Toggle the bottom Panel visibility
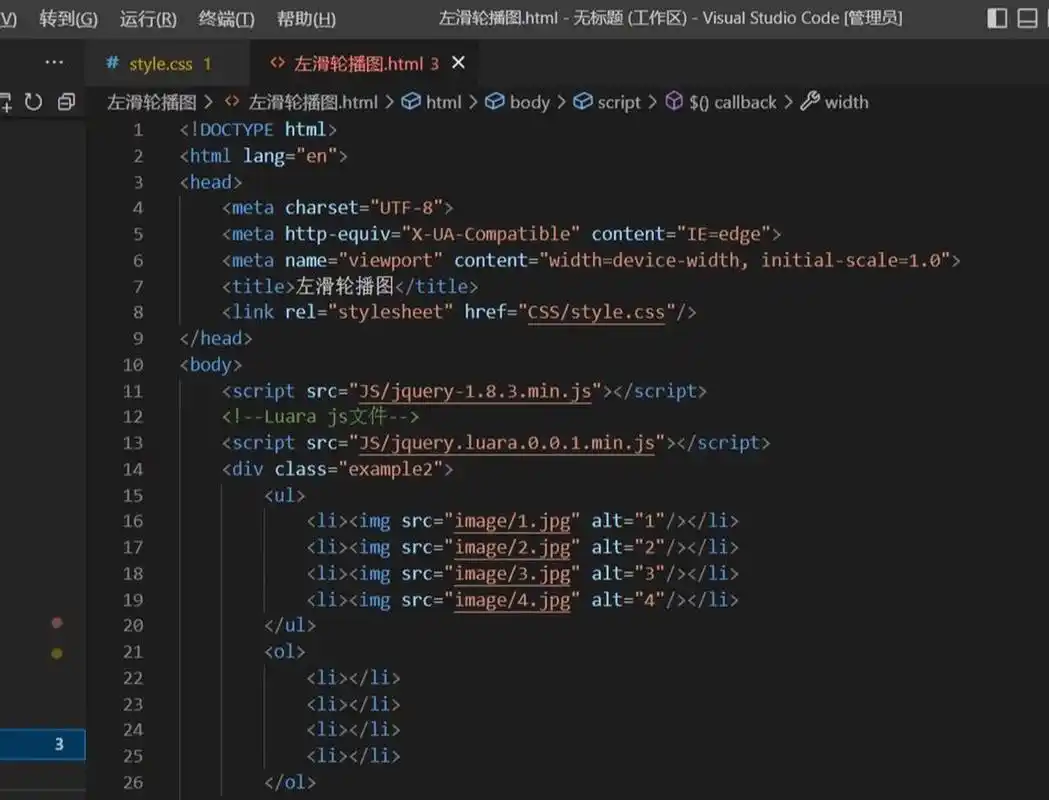Viewport: 1049px width, 800px height. pyautogui.click(x=1029, y=17)
